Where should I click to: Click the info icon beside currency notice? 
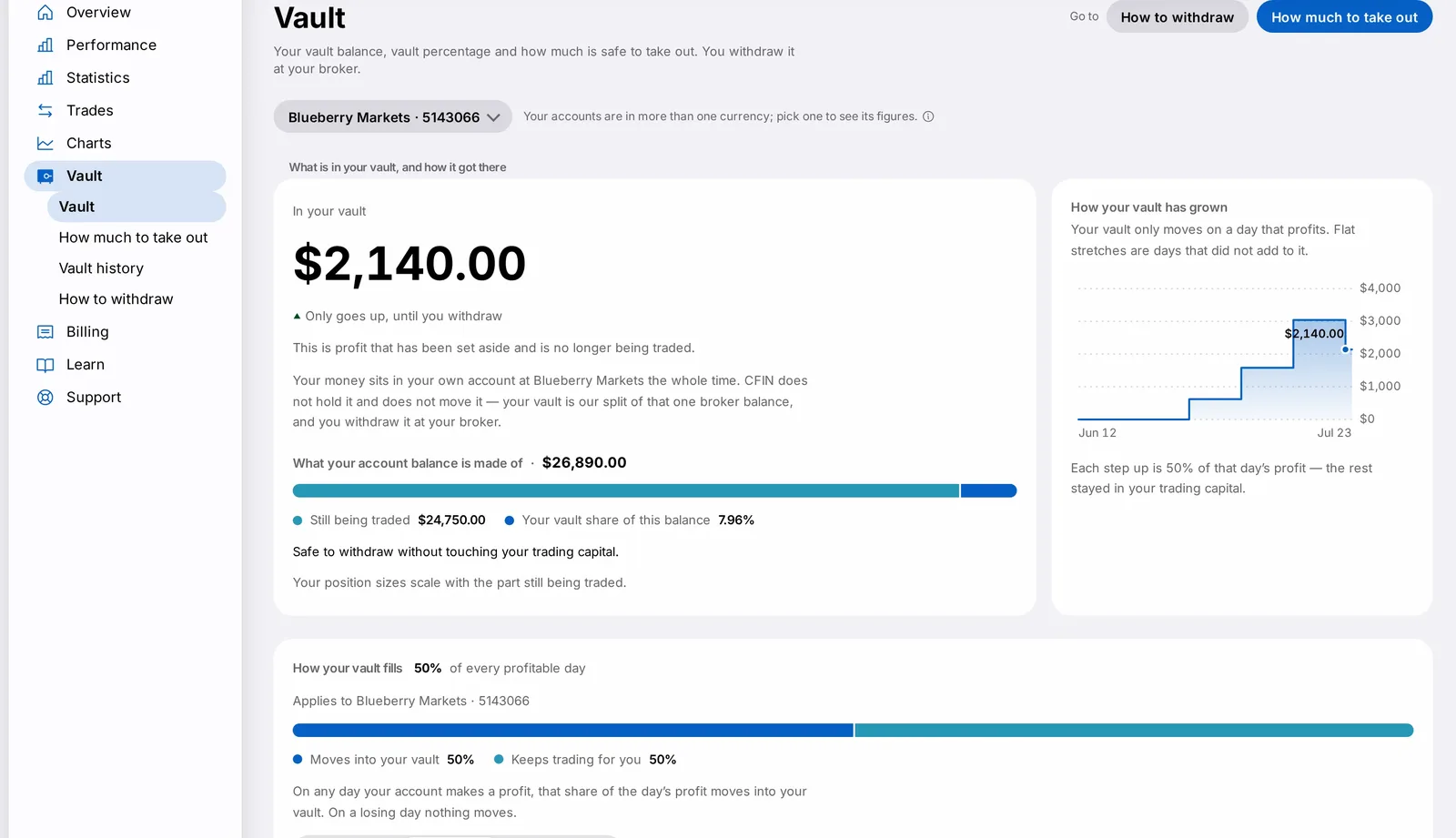coord(928,116)
